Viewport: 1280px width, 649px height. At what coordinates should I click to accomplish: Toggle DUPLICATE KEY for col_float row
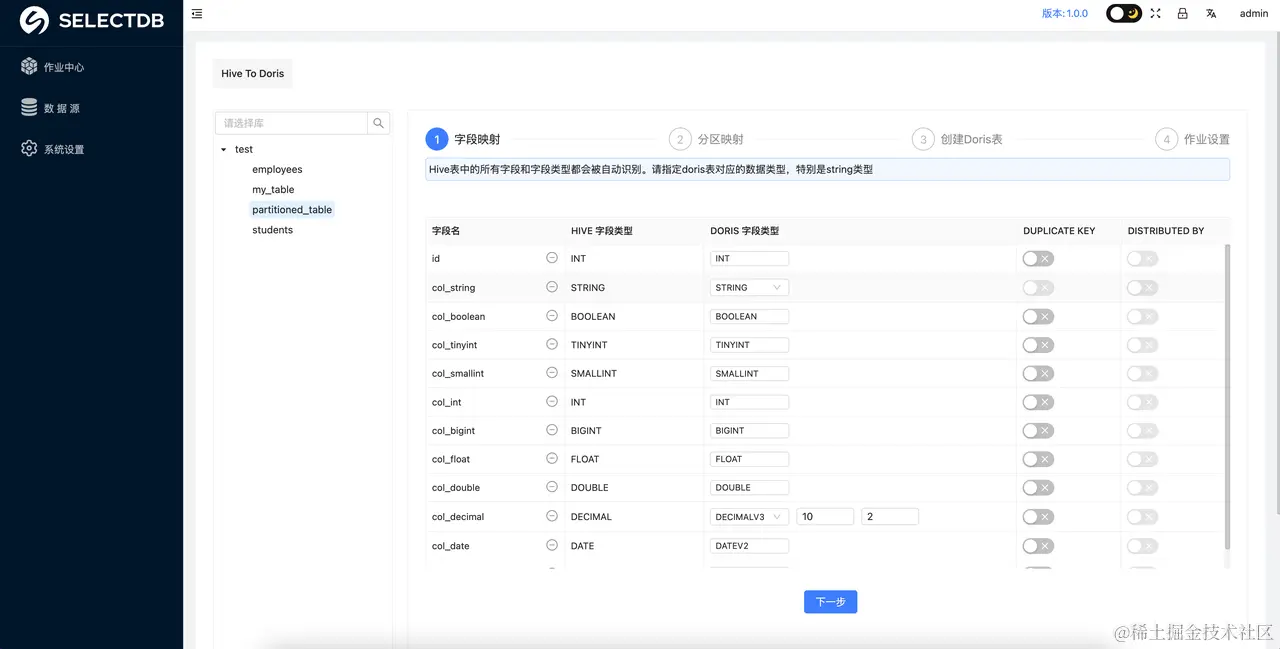coord(1038,459)
